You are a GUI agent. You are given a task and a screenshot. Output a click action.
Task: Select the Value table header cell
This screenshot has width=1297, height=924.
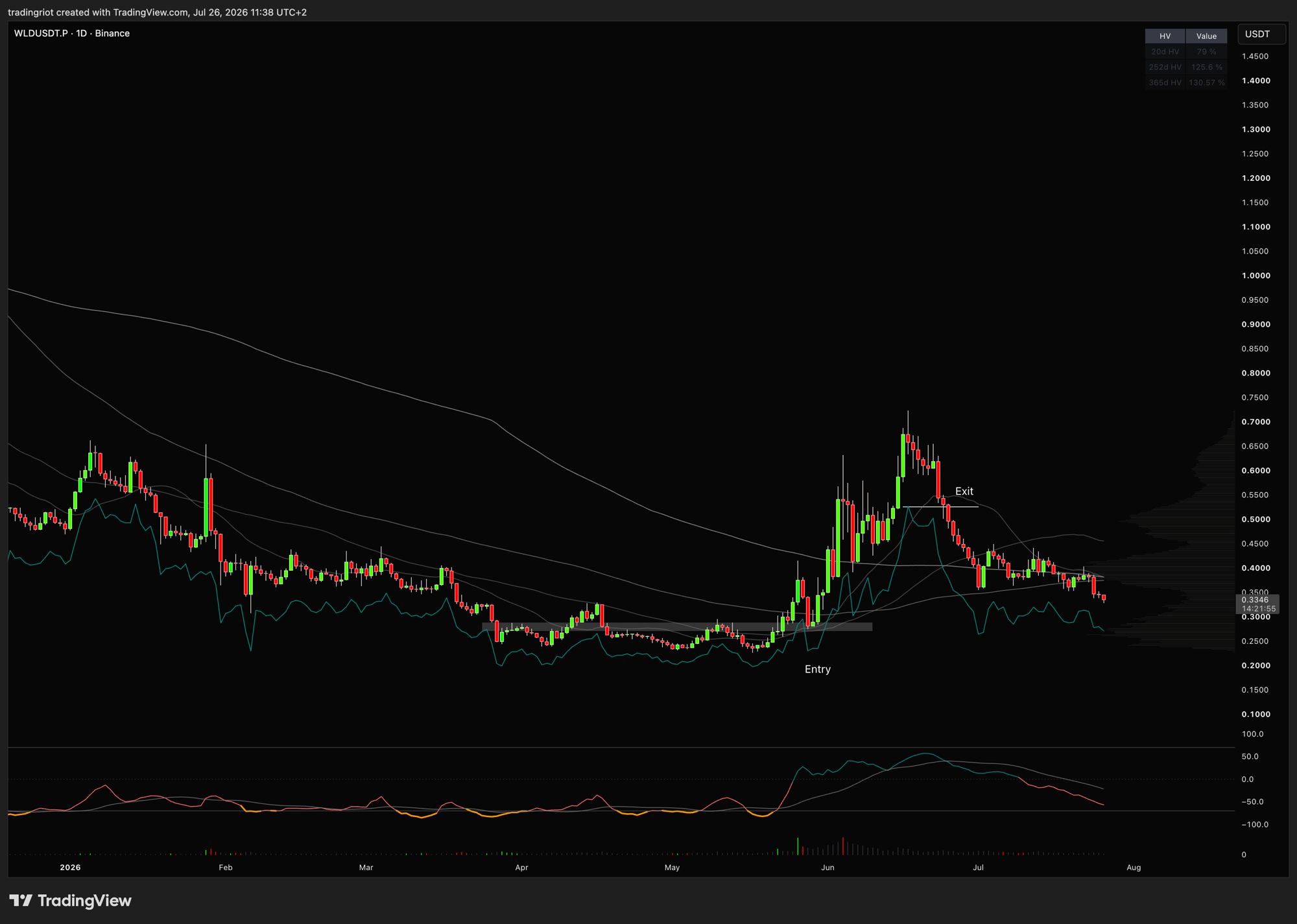(x=1206, y=36)
